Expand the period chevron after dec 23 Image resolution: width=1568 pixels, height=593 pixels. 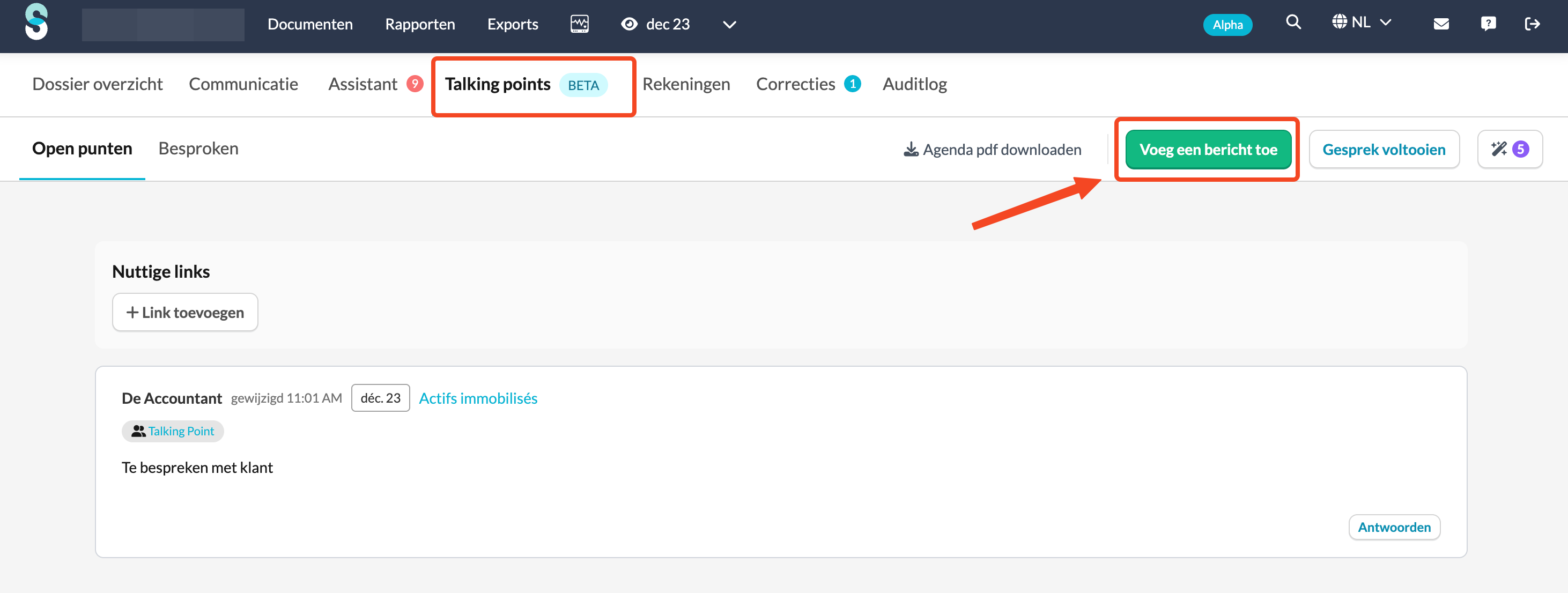tap(729, 24)
